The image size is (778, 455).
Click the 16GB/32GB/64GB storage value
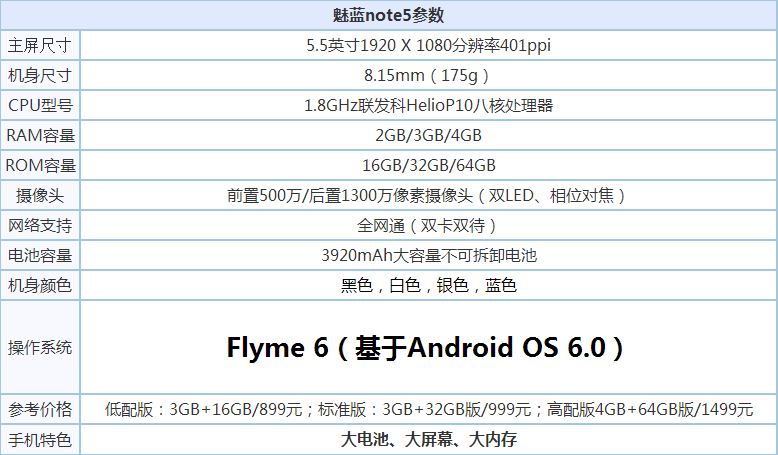[x=429, y=165]
